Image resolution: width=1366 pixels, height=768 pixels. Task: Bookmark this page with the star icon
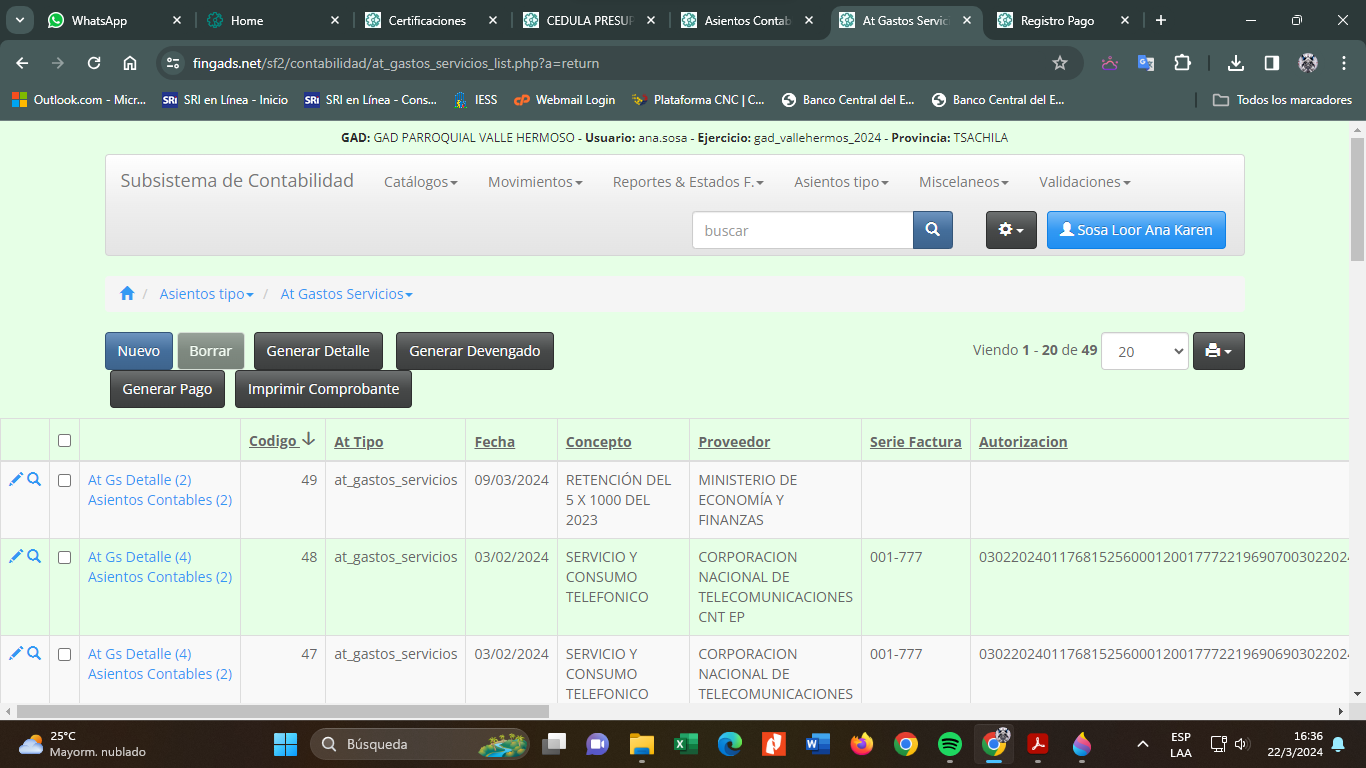click(x=1060, y=63)
